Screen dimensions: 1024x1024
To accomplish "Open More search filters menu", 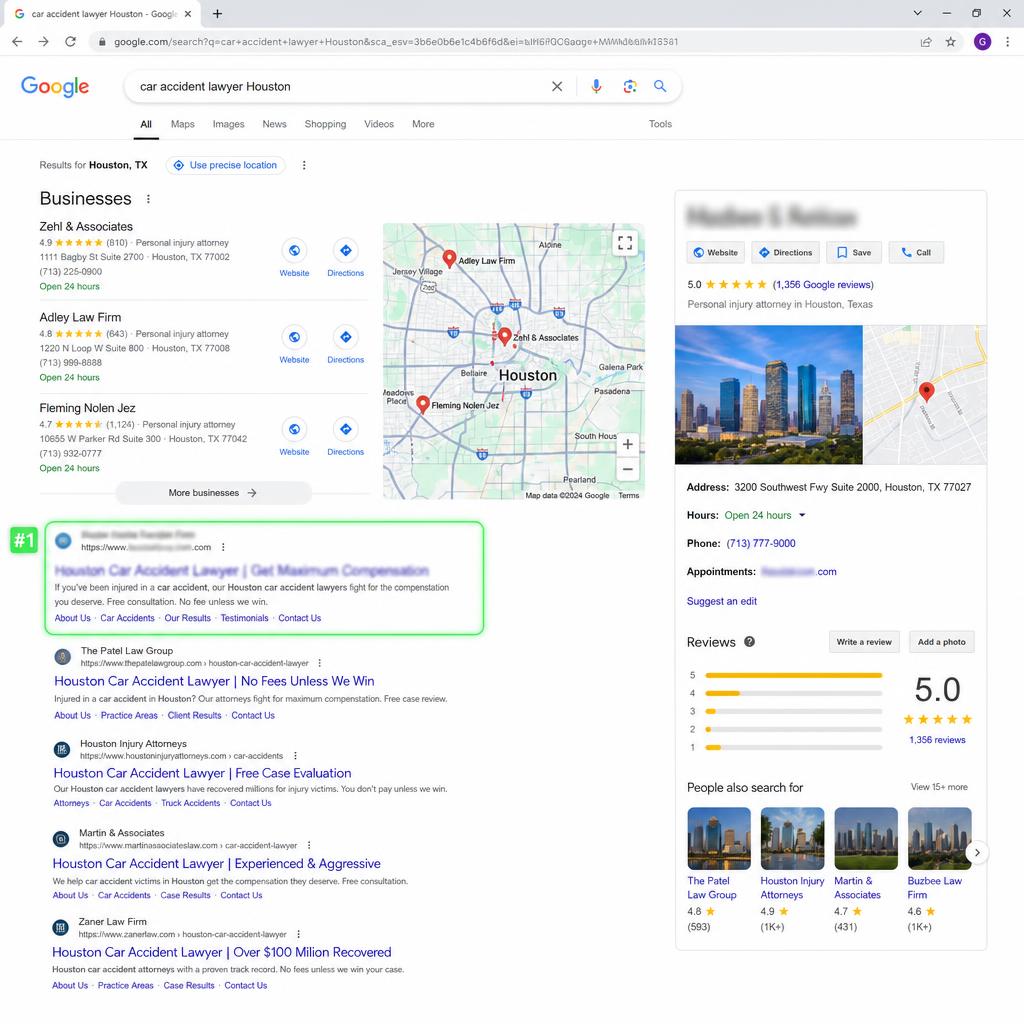I will tap(423, 124).
